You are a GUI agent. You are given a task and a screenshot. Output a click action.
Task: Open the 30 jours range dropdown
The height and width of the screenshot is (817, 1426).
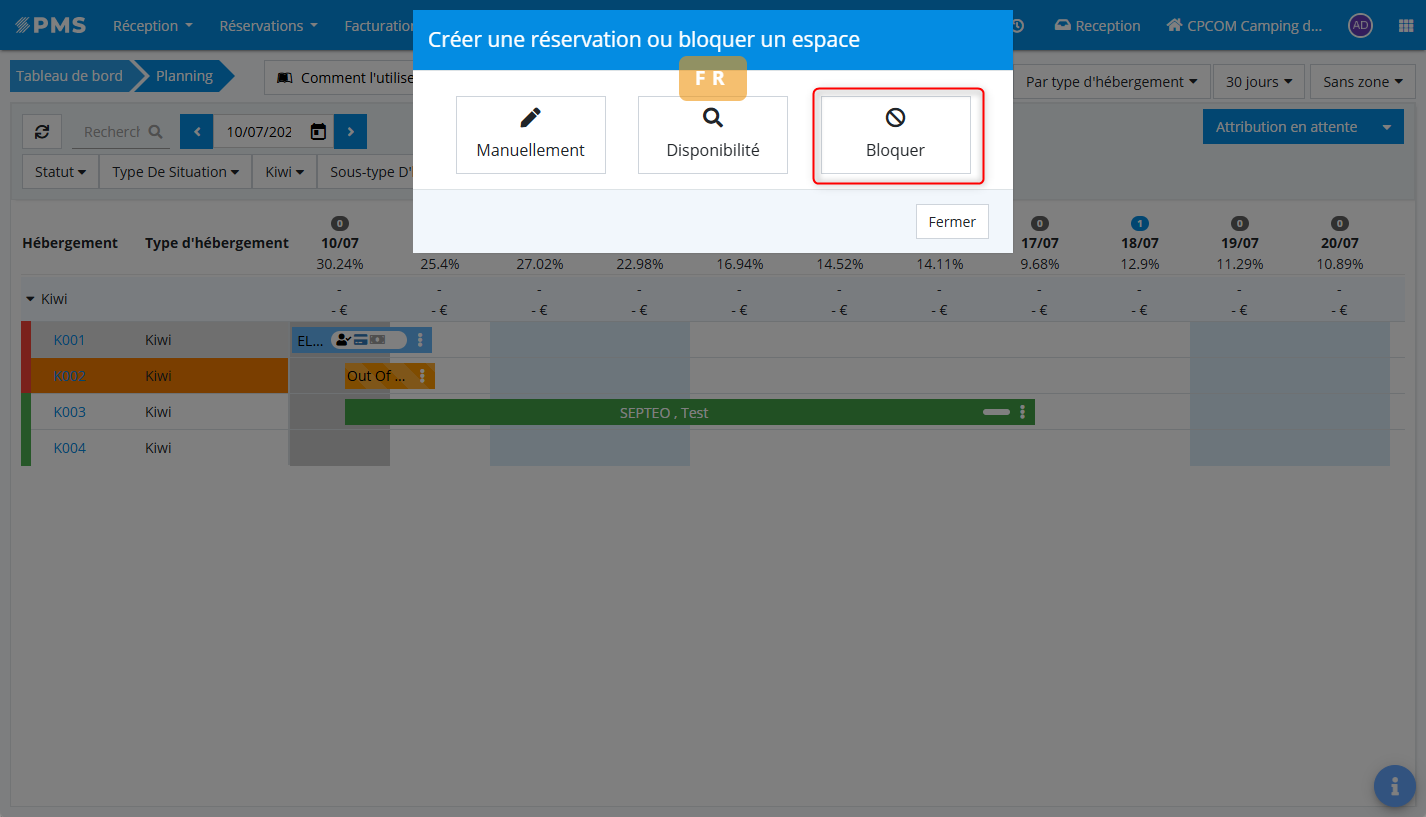click(x=1258, y=82)
